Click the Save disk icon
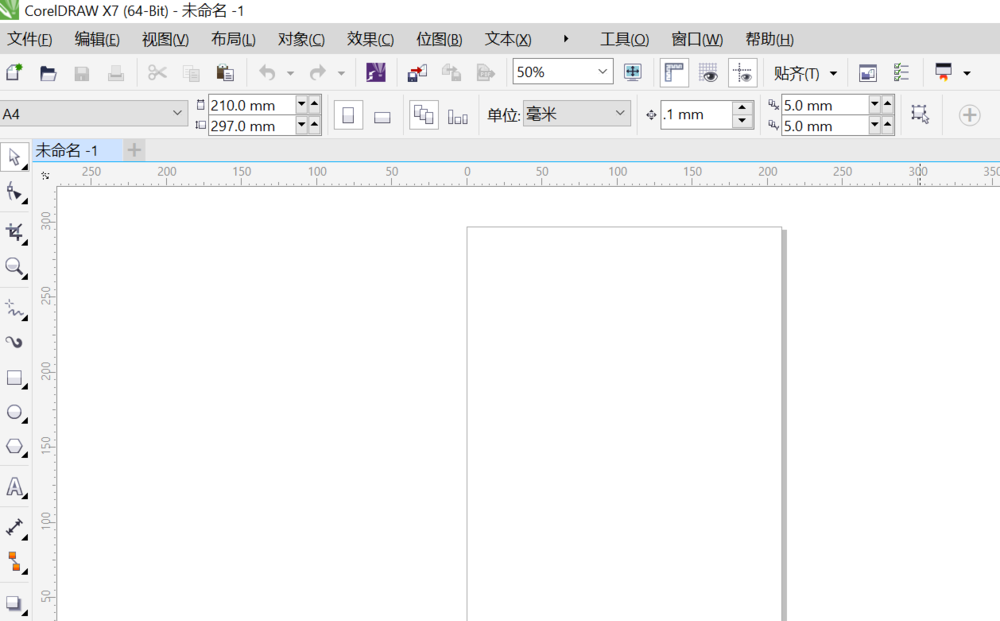1000x621 pixels. coord(82,73)
